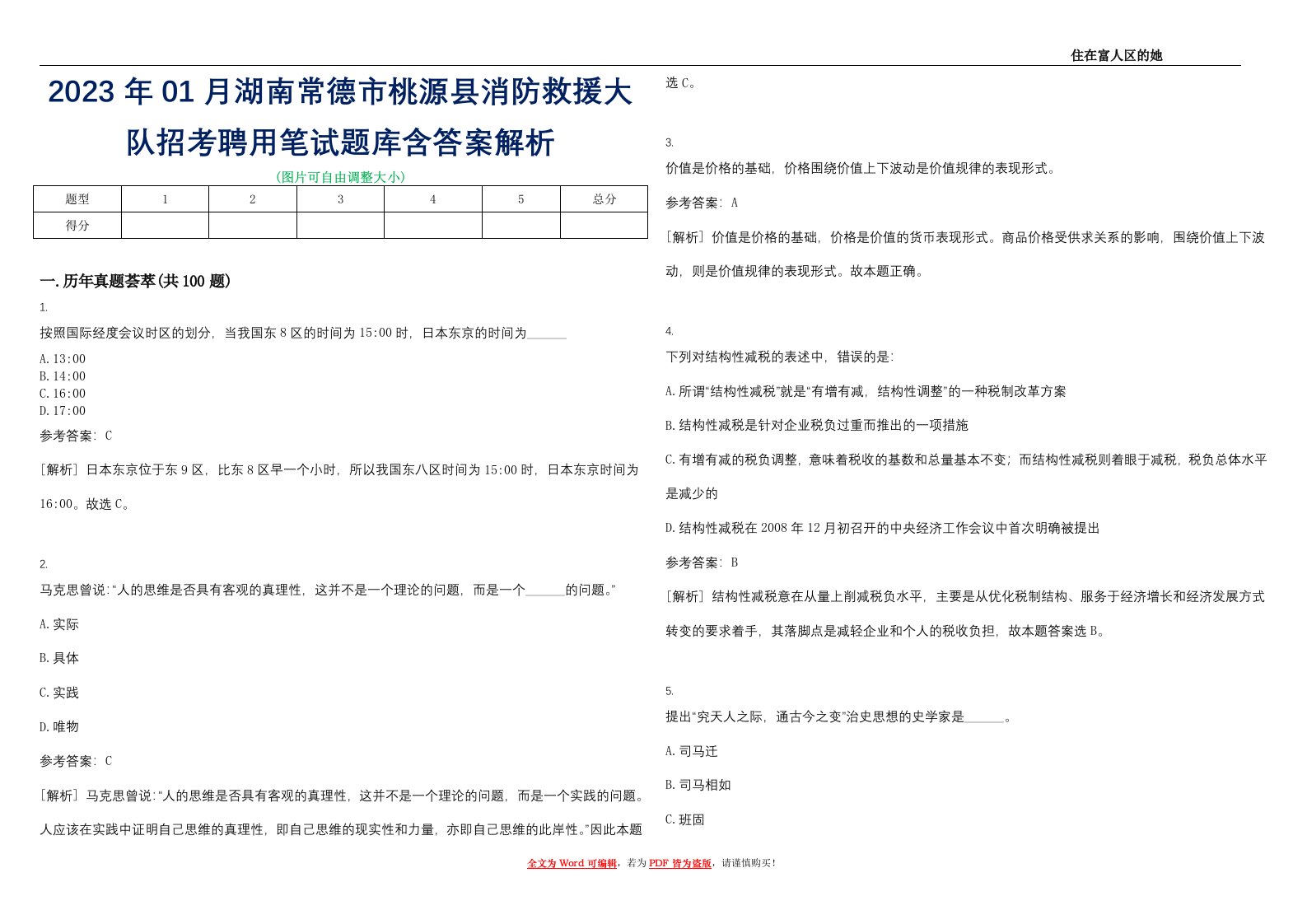This screenshot has width=1307, height=924.
Task: Select option 'D.唯物'
Action: 59,726
